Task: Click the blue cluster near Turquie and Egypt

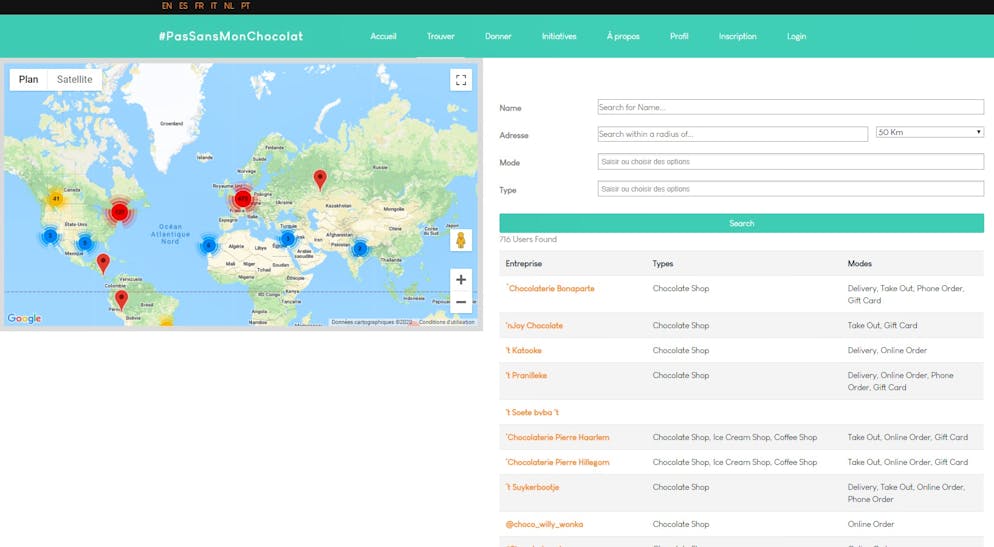Action: pos(288,239)
